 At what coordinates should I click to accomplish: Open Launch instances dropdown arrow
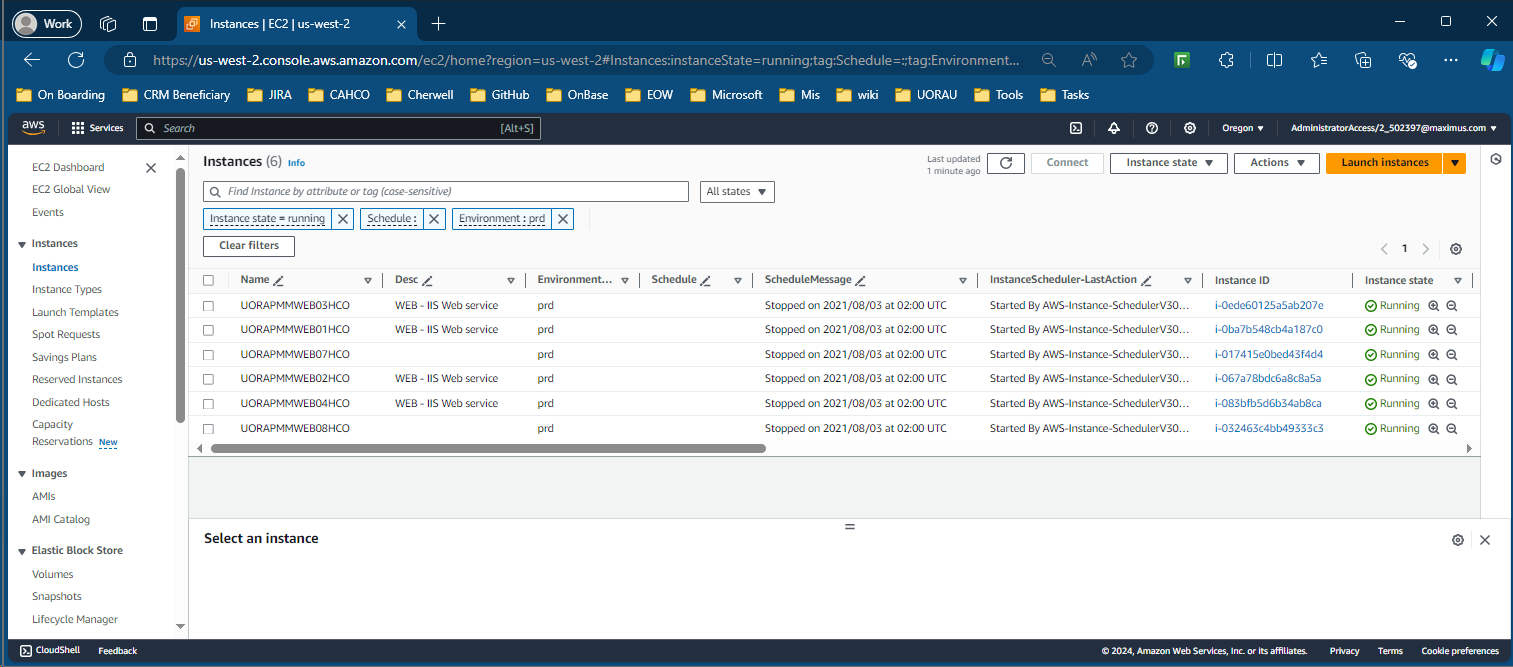coord(1455,163)
